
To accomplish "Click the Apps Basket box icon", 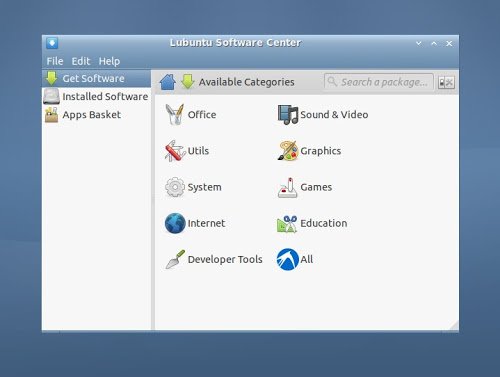I will click(51, 115).
